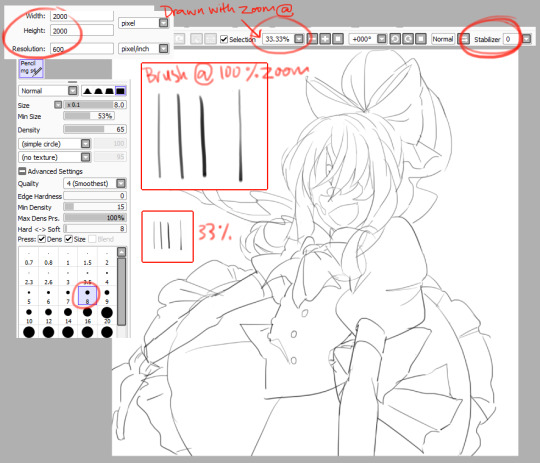Pick brush size preset 10

(29, 316)
